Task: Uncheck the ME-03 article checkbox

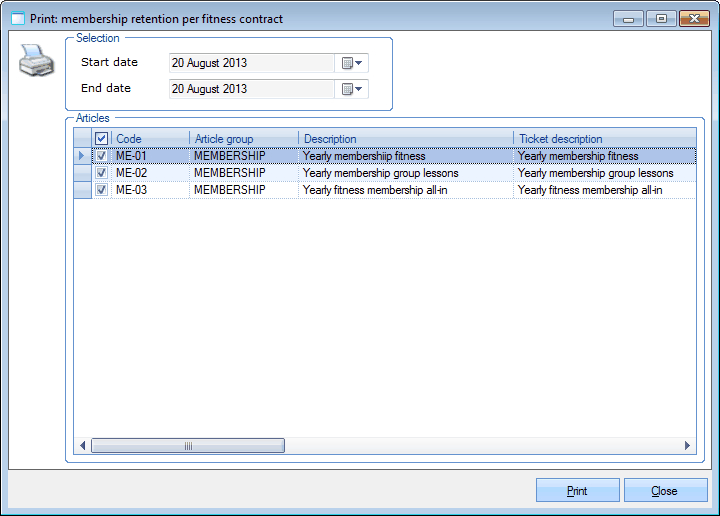Action: click(x=101, y=190)
